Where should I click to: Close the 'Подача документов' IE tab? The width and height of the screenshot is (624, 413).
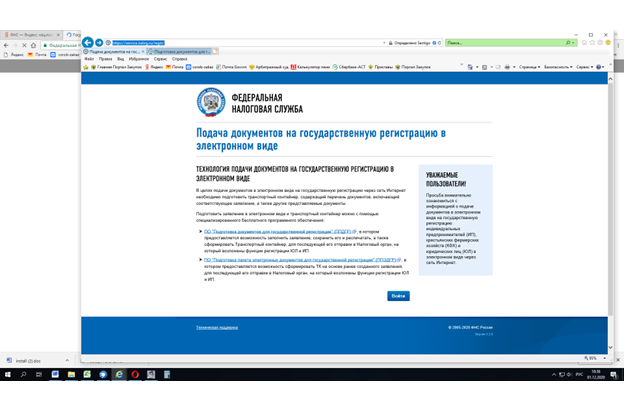143,51
